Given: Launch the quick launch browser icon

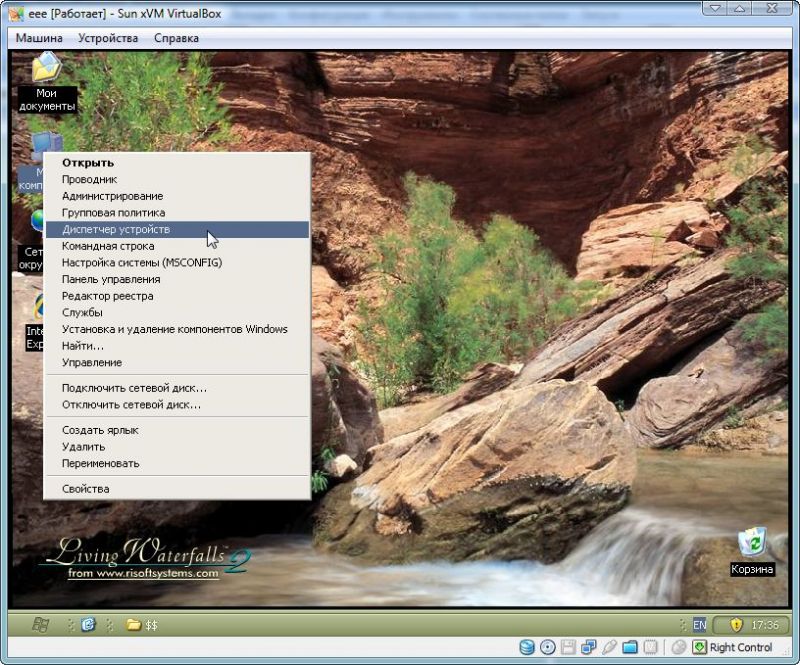Looking at the screenshot, I should click(x=88, y=625).
